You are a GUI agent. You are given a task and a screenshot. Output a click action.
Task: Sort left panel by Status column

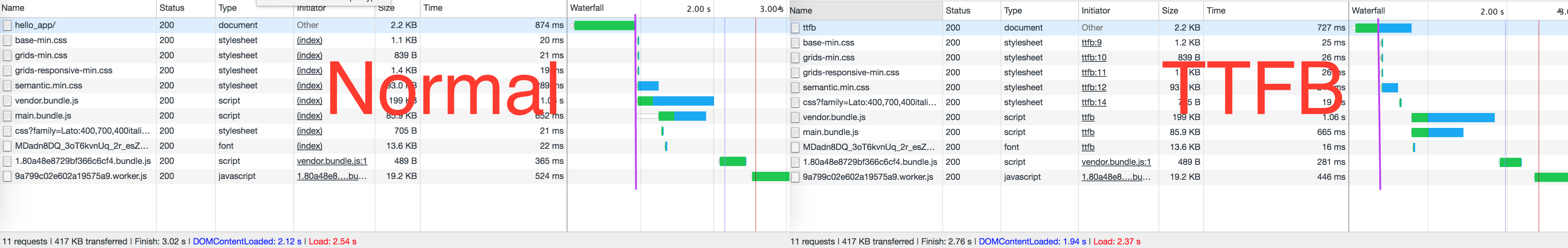click(172, 8)
